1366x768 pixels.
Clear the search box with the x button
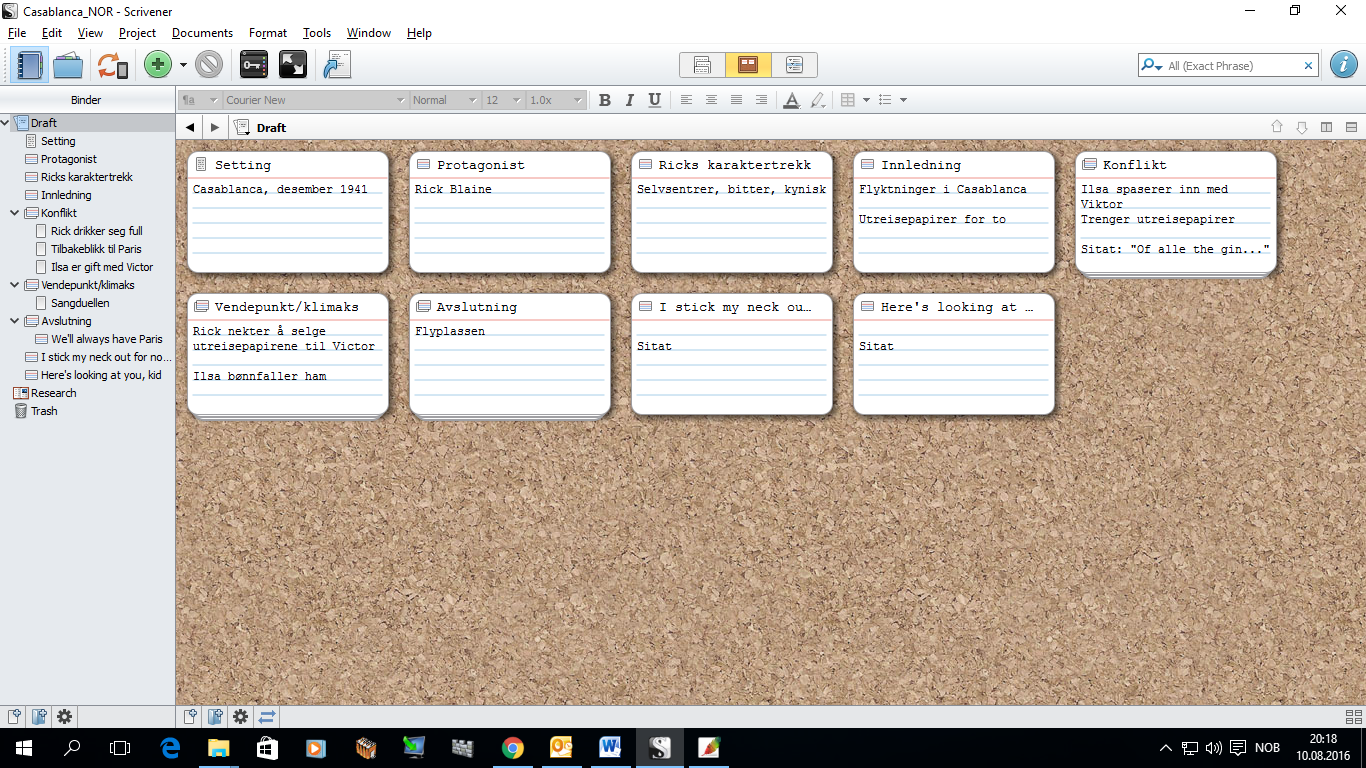(x=1308, y=65)
